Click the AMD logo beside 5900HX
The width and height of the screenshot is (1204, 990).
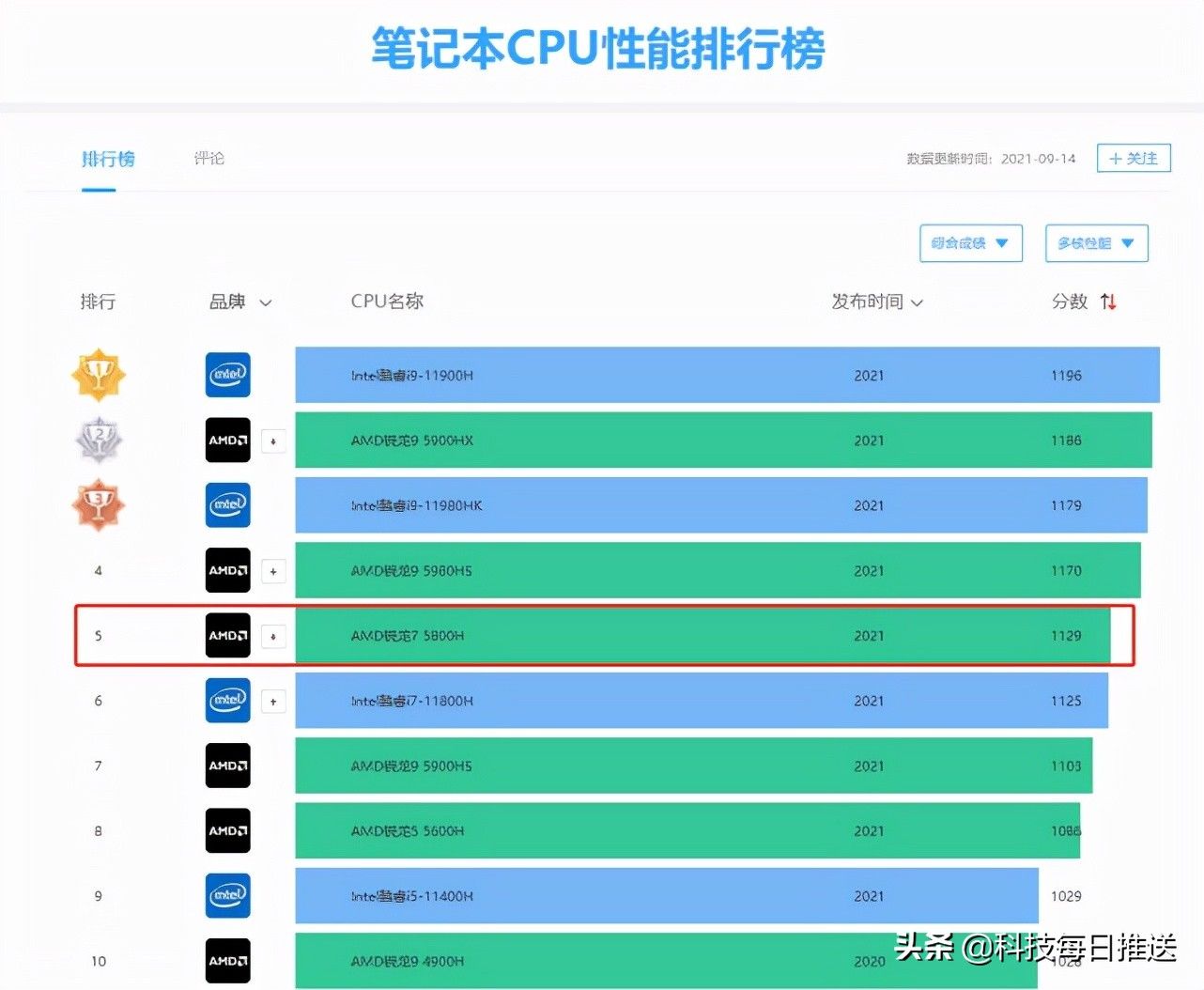click(x=228, y=440)
